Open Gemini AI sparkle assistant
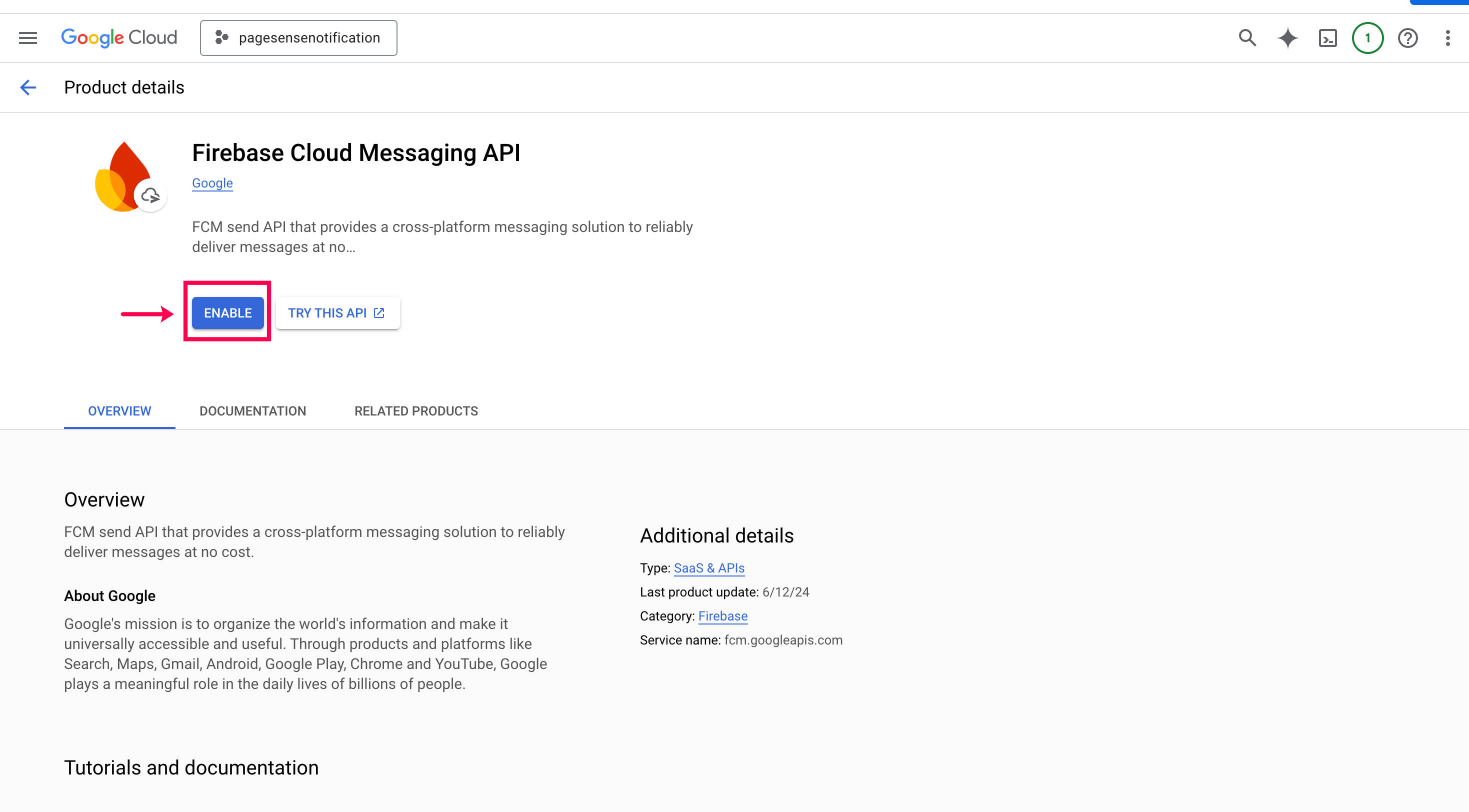 (x=1287, y=37)
